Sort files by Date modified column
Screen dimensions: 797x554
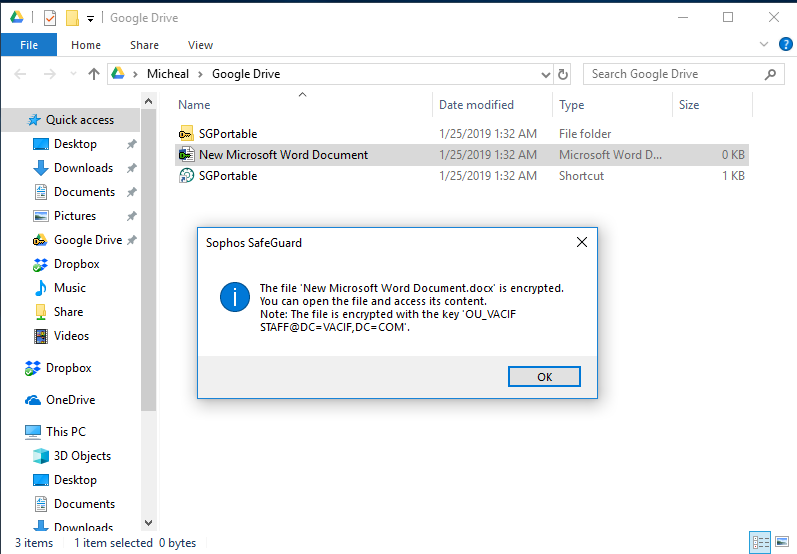pos(492,105)
